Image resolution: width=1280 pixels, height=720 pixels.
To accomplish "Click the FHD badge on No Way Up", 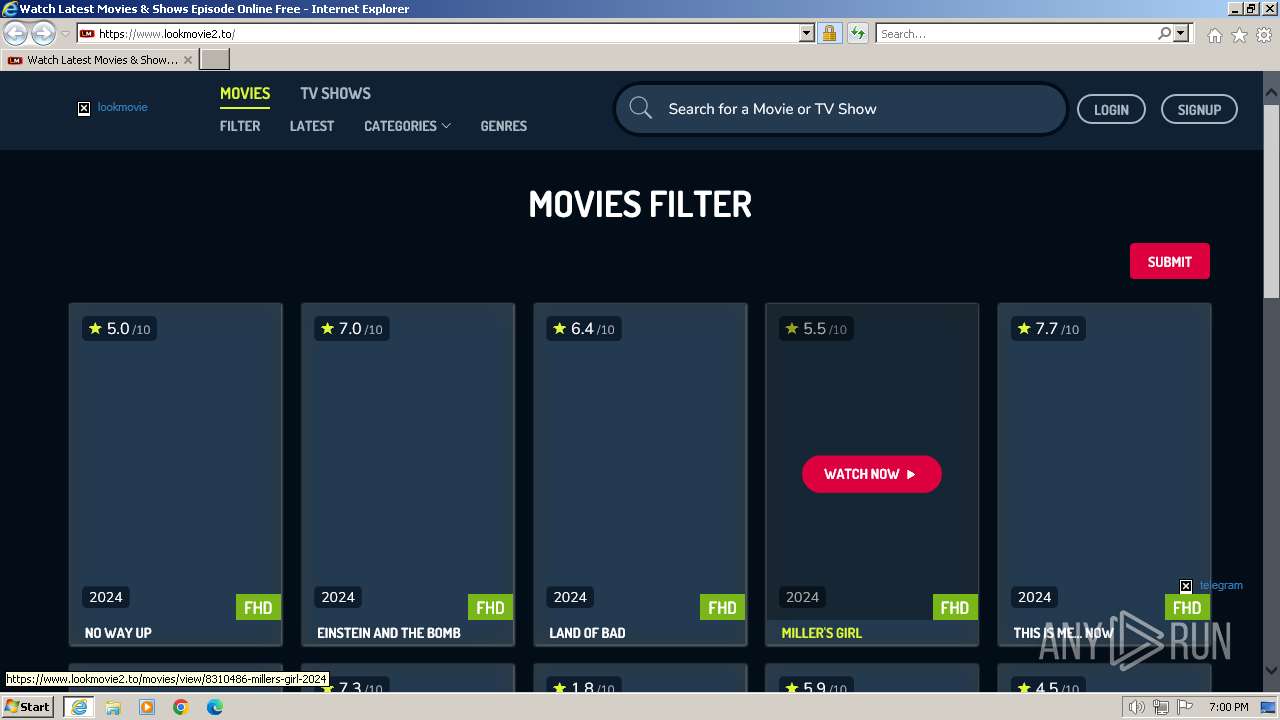I will (x=258, y=608).
